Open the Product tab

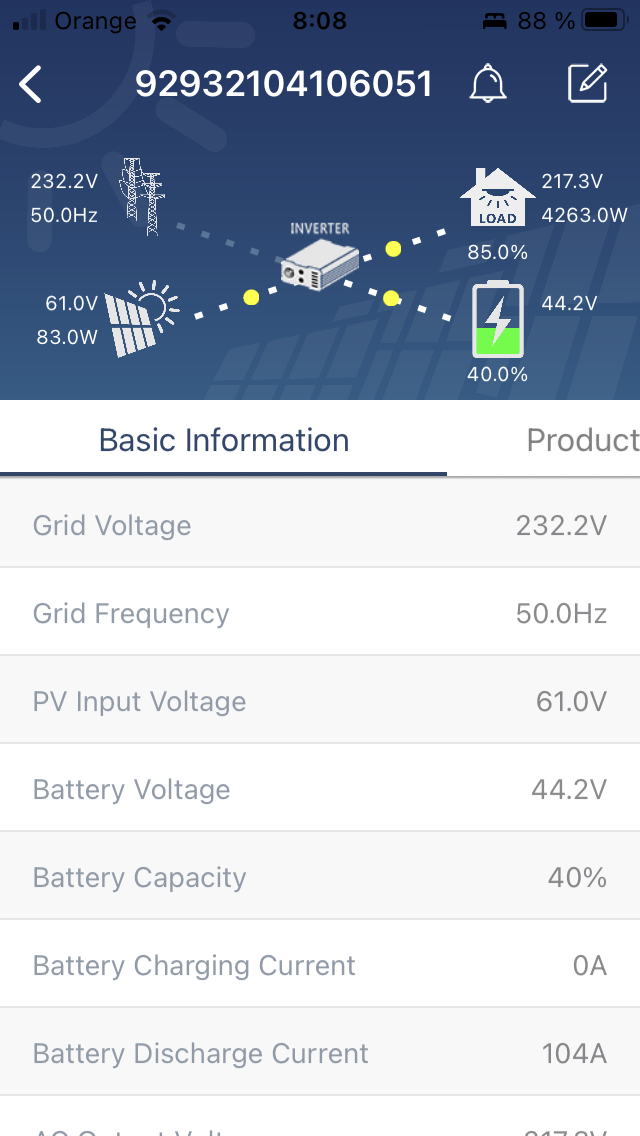pos(582,440)
